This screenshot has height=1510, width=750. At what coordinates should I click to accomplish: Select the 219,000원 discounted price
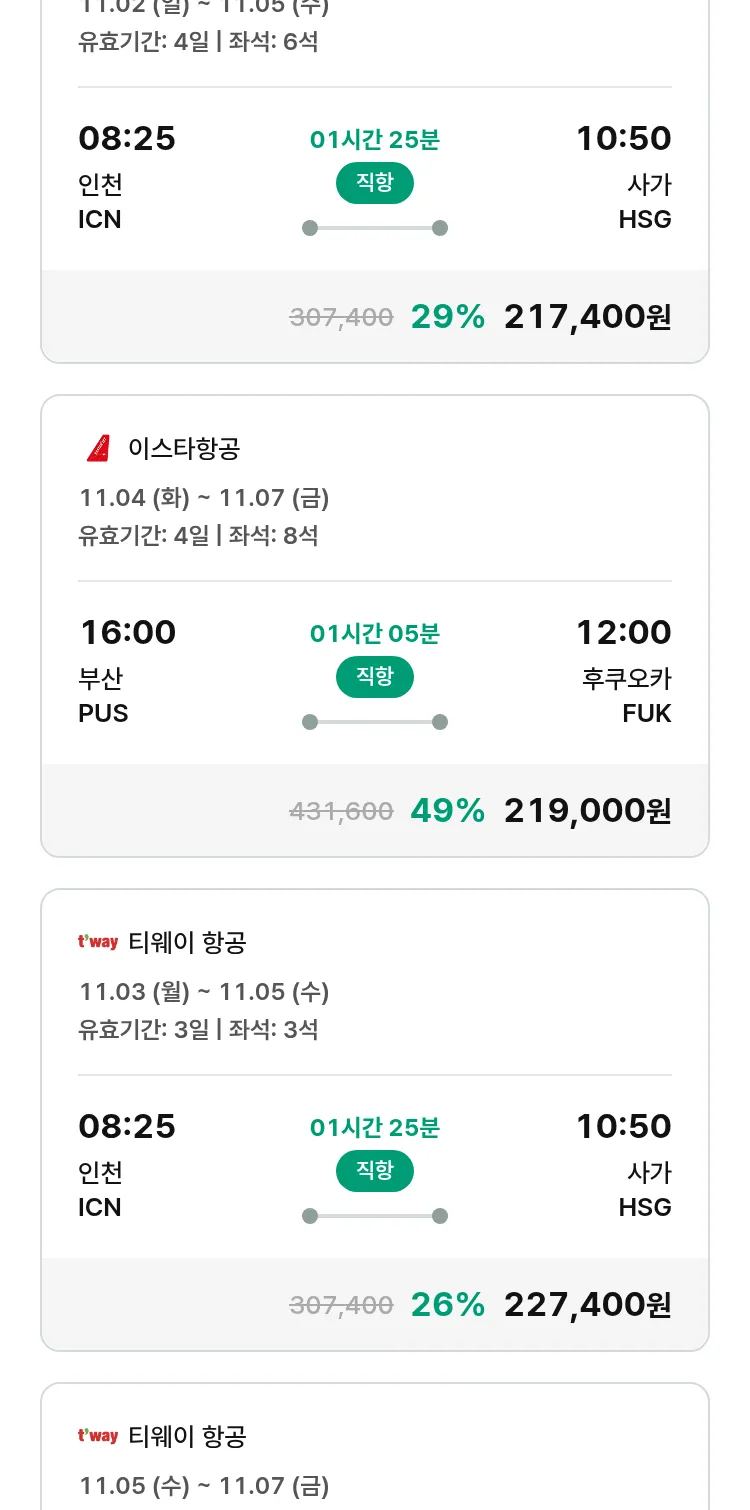click(587, 811)
